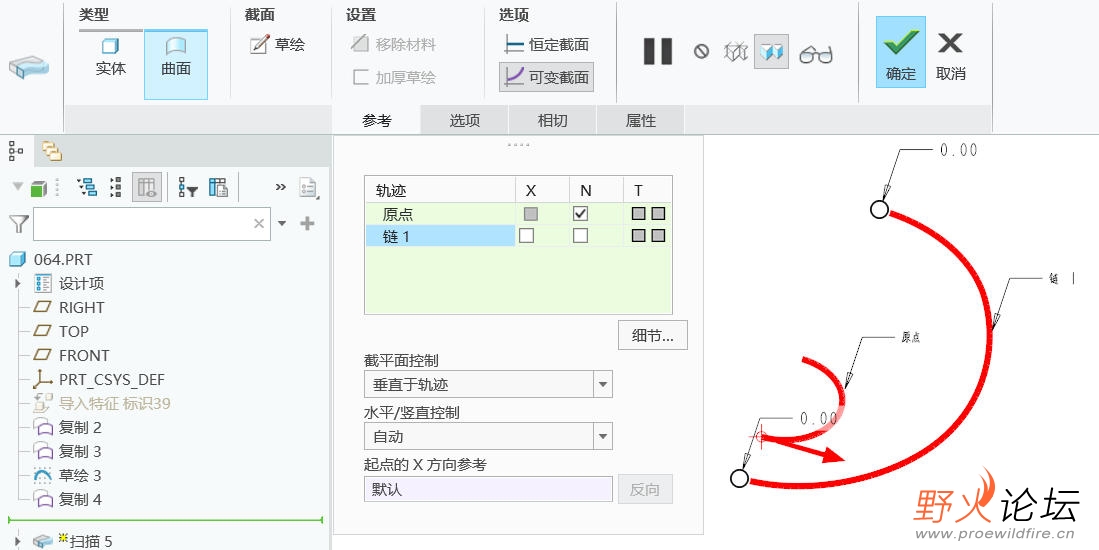Enable the X checkbox for 链 1

[x=526, y=236]
